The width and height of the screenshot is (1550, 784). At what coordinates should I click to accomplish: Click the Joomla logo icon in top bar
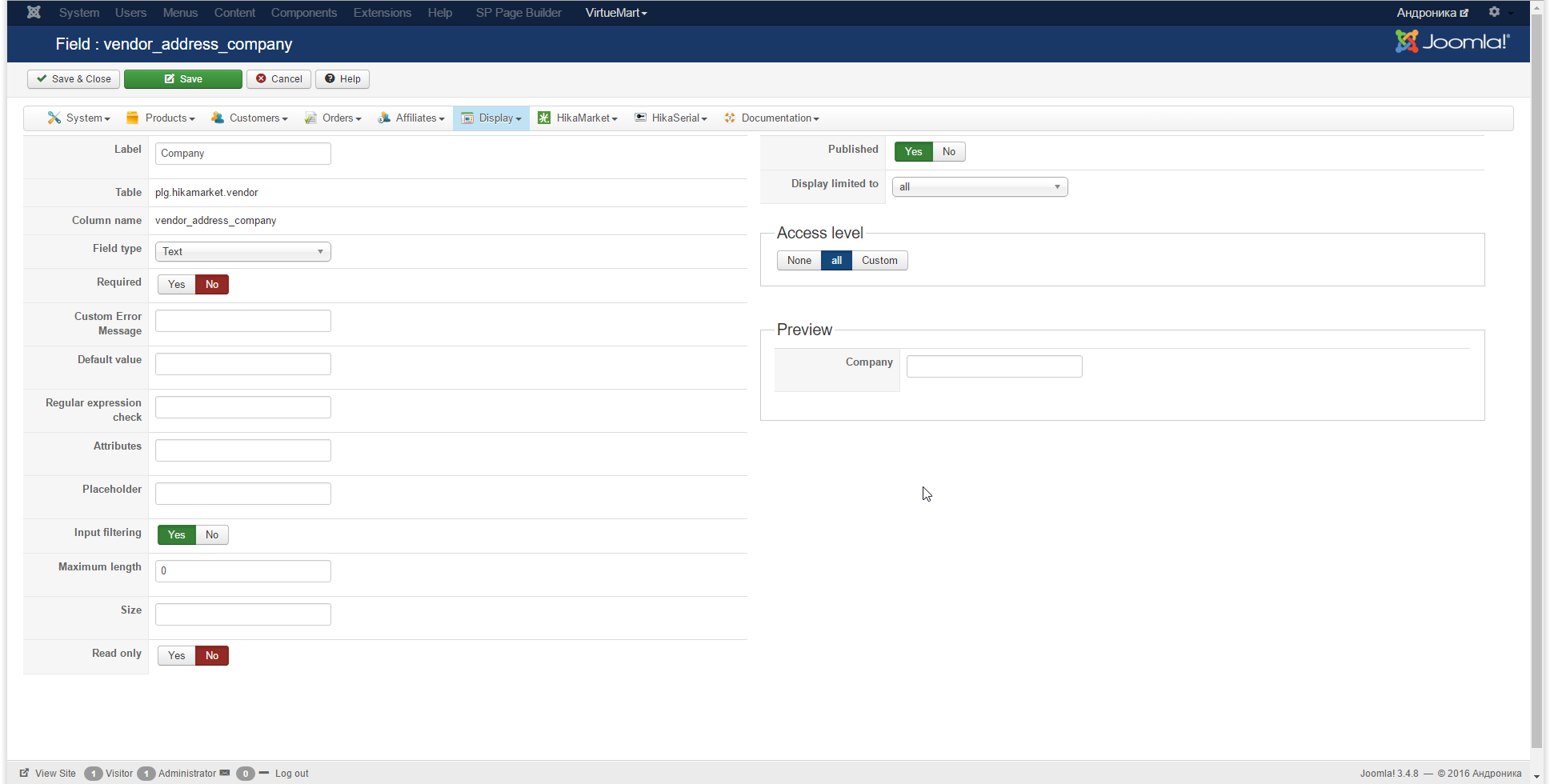pos(34,12)
